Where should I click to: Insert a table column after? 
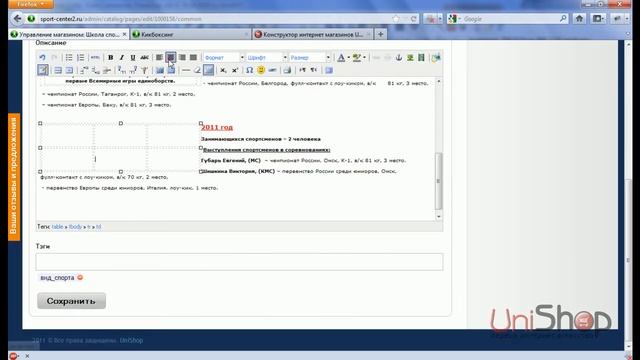133,70
